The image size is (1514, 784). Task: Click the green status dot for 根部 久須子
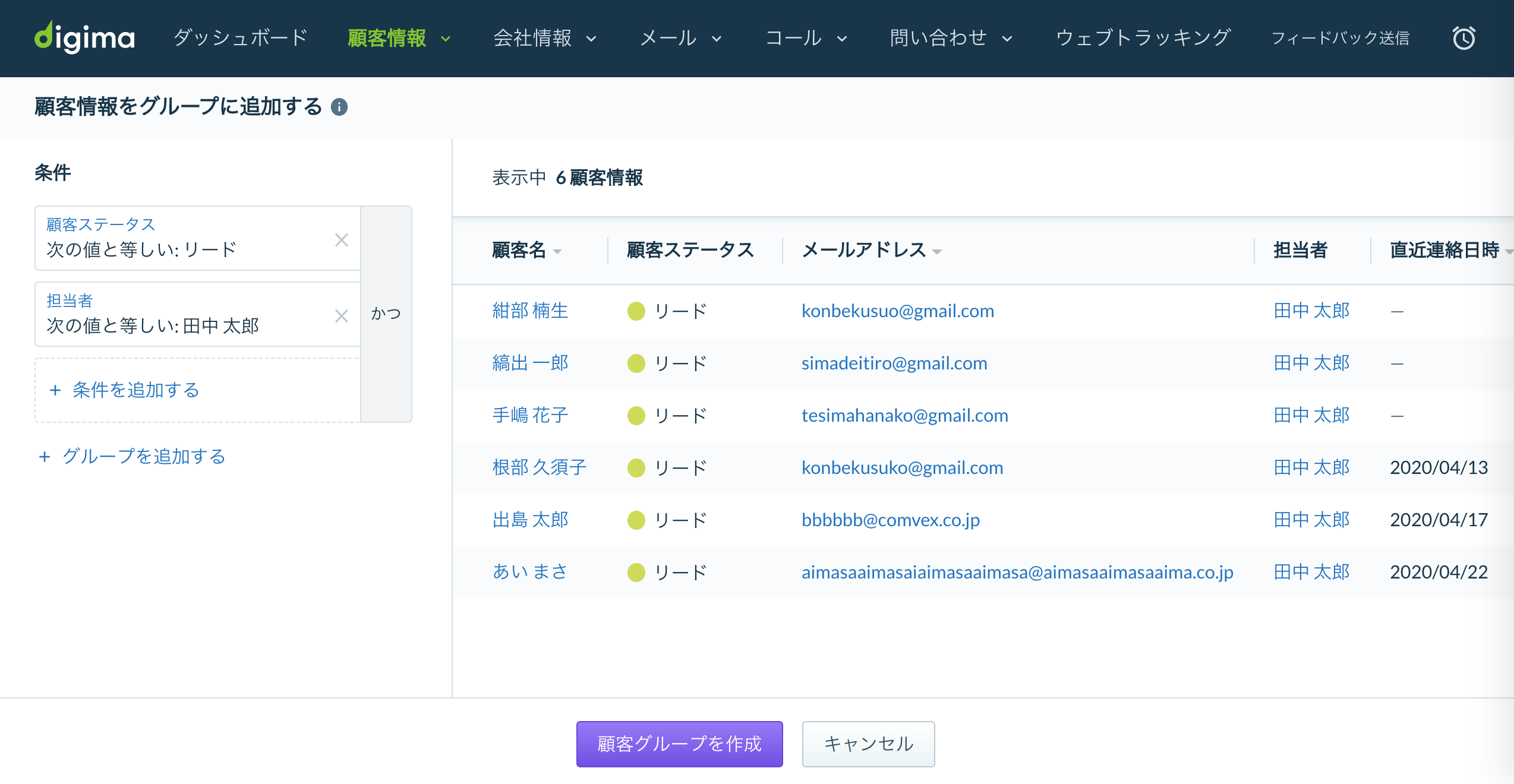coord(636,468)
